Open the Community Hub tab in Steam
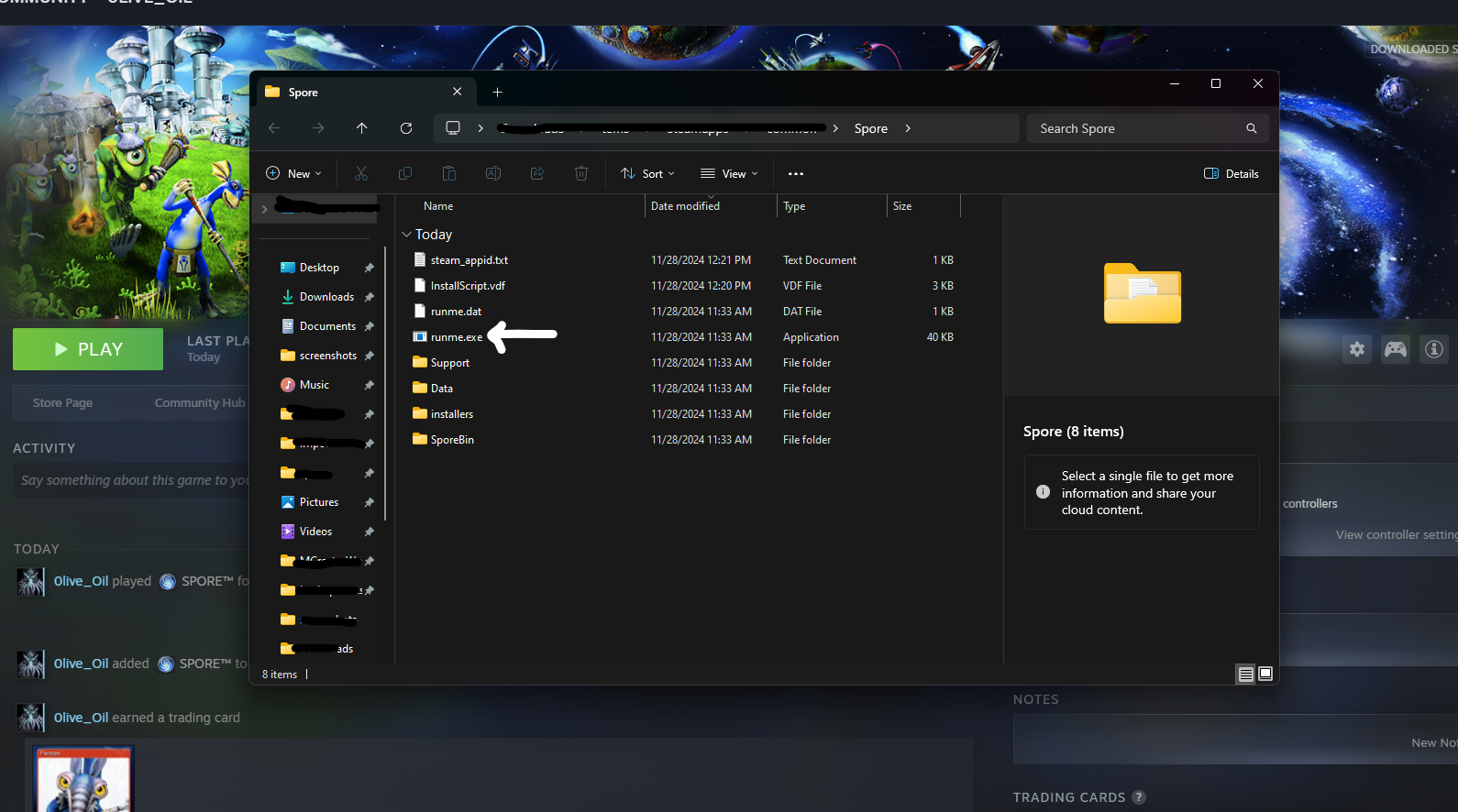The height and width of the screenshot is (812, 1458). tap(199, 403)
